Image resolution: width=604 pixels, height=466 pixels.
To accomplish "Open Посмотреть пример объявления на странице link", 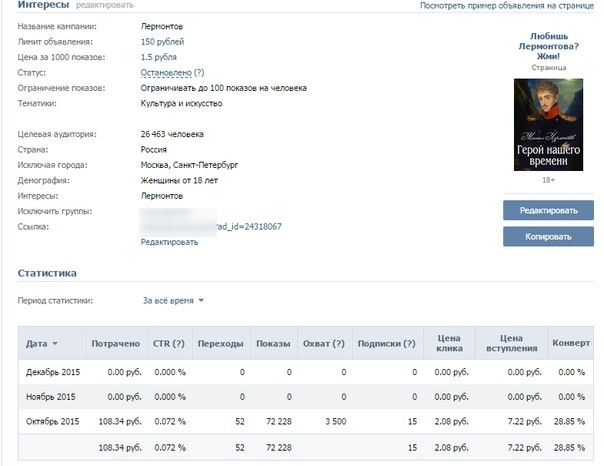I will pyautogui.click(x=506, y=6).
